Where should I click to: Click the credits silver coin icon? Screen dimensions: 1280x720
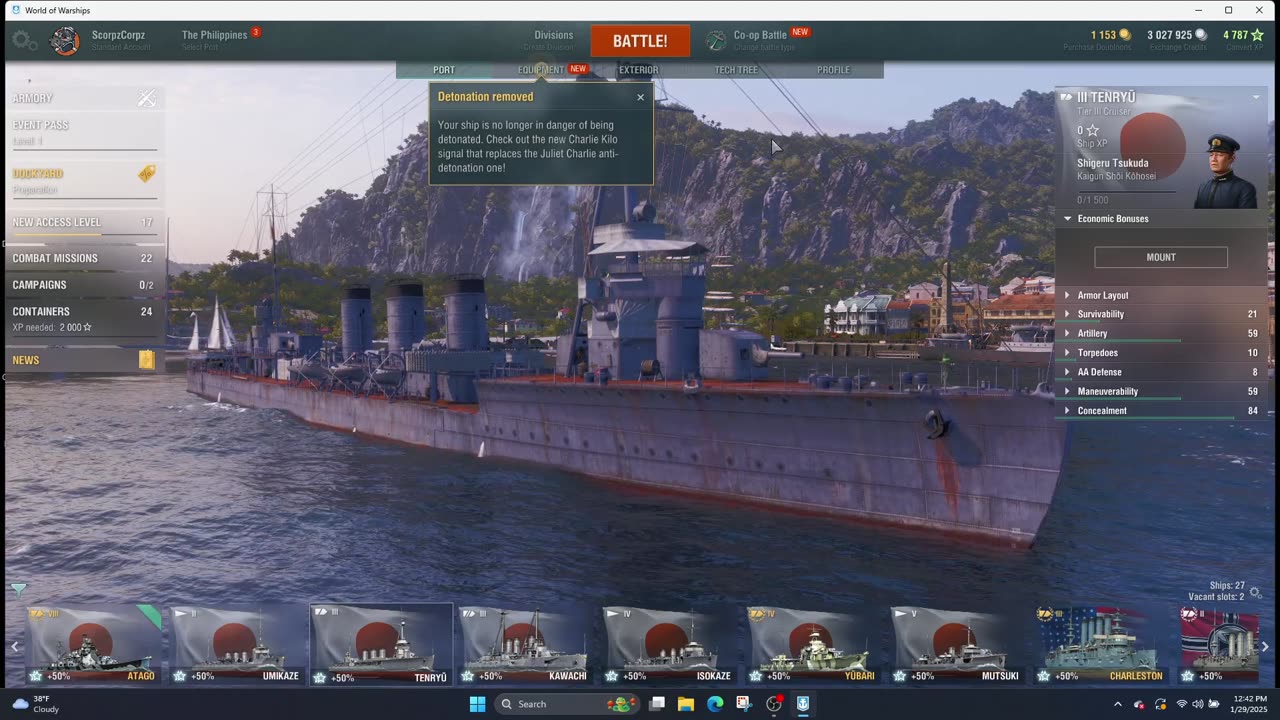tap(1201, 35)
